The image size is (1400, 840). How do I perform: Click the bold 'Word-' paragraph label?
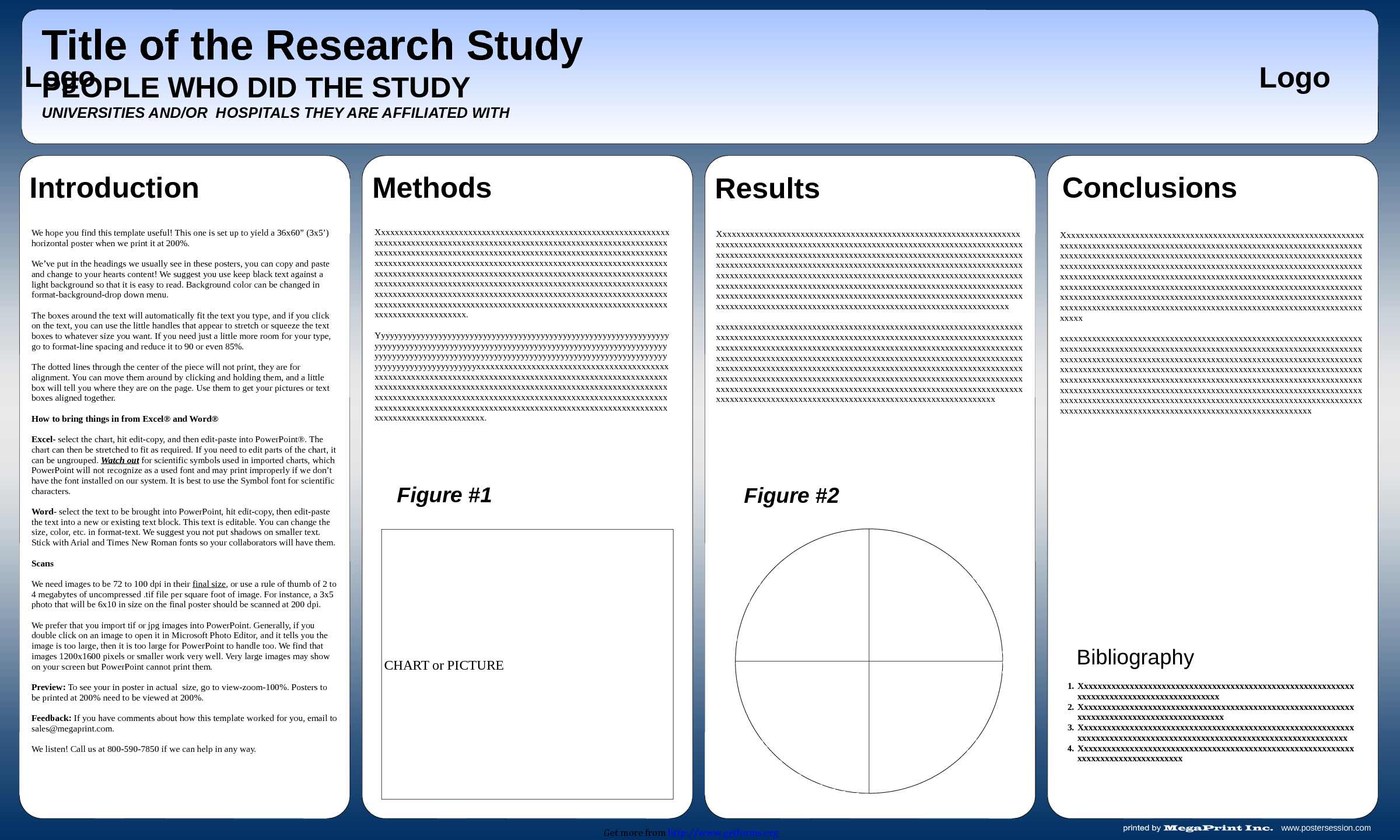(x=44, y=512)
